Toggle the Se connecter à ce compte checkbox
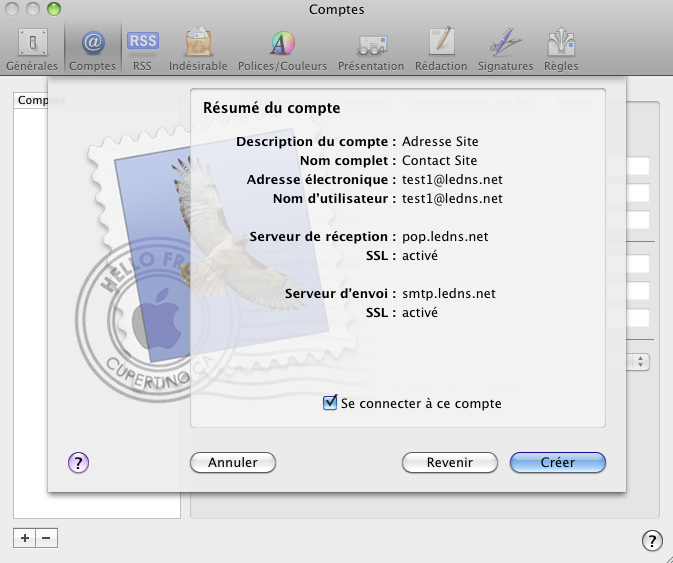The height and width of the screenshot is (563, 673). pos(330,403)
